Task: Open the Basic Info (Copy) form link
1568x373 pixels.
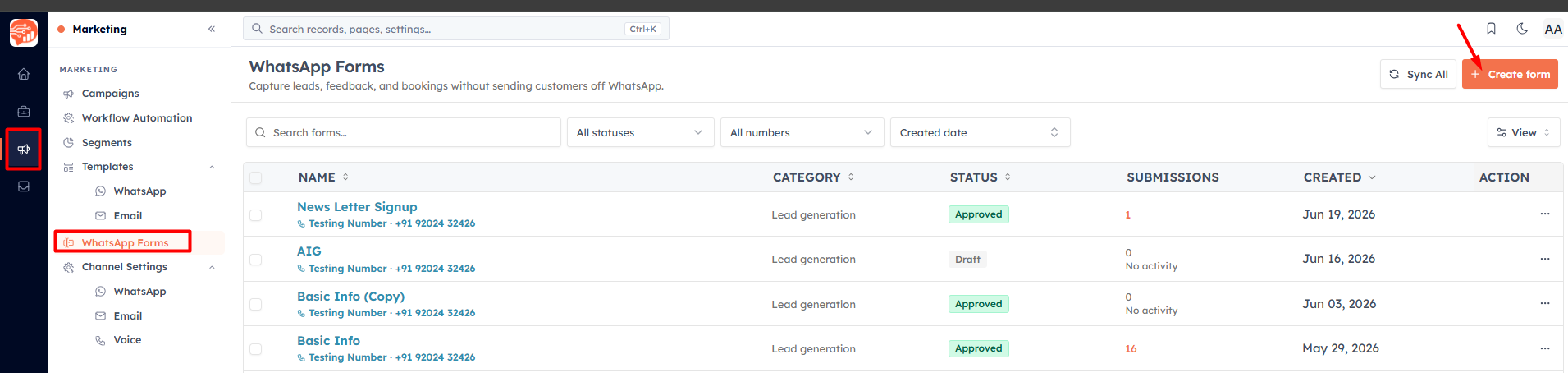Action: pos(350,297)
